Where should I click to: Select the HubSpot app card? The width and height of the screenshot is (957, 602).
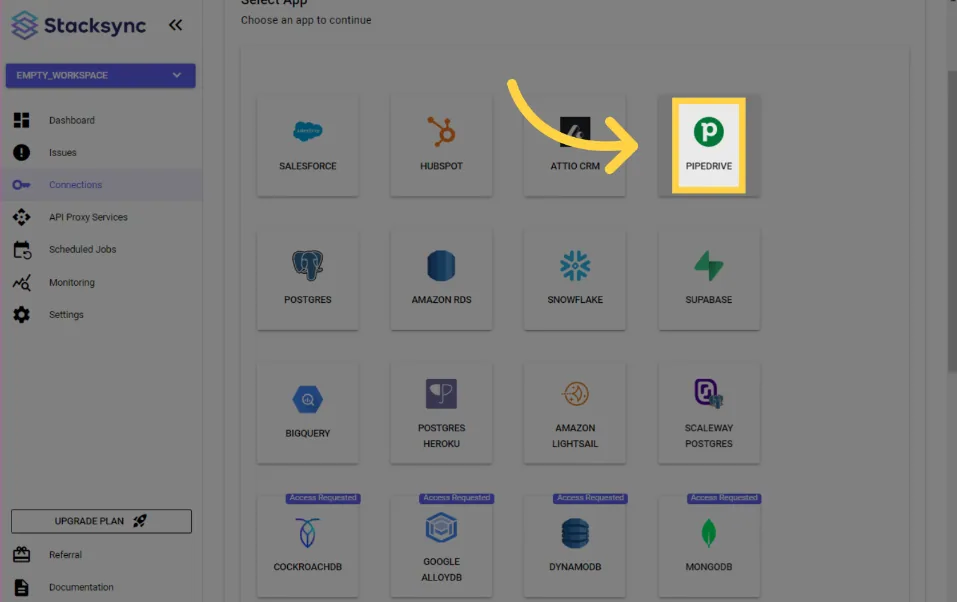pyautogui.click(x=441, y=146)
